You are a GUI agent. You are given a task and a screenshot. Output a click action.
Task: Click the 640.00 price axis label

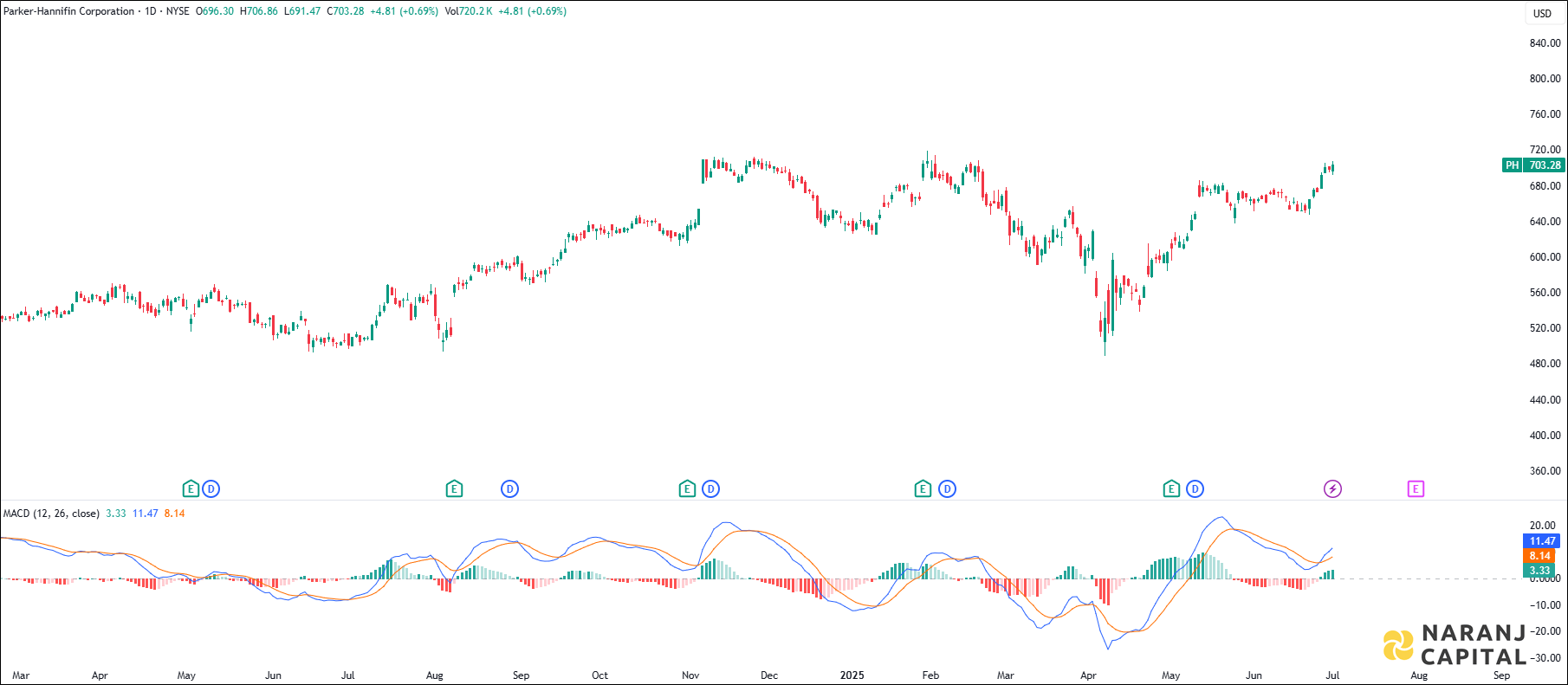(1545, 222)
